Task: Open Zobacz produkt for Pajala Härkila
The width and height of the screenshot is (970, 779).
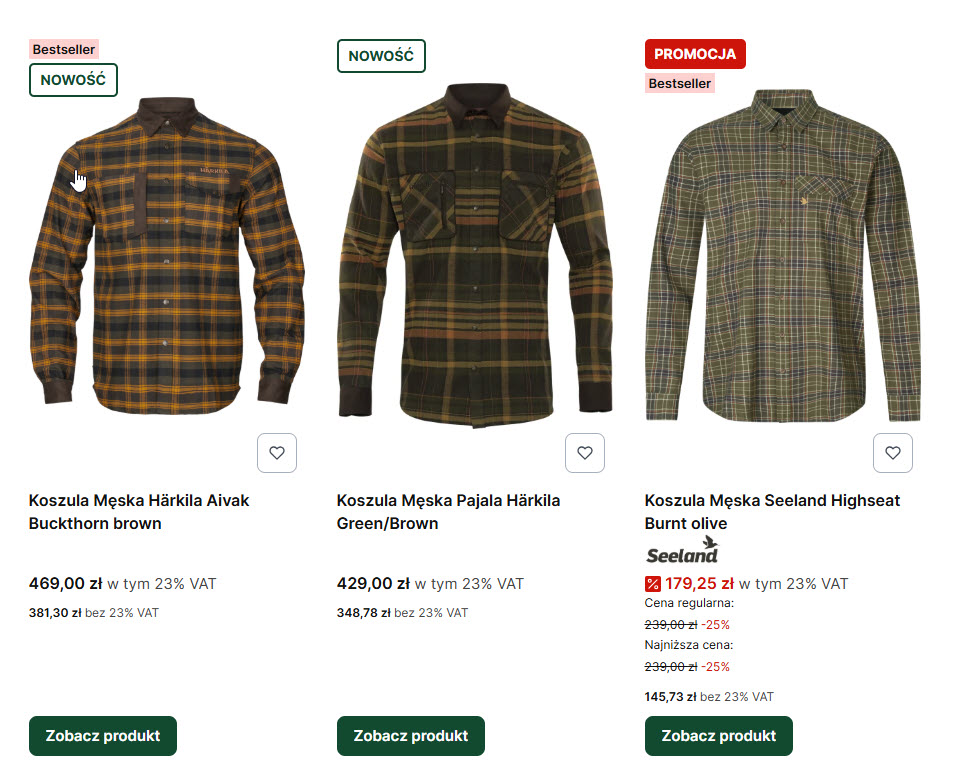Action: pyautogui.click(x=411, y=736)
